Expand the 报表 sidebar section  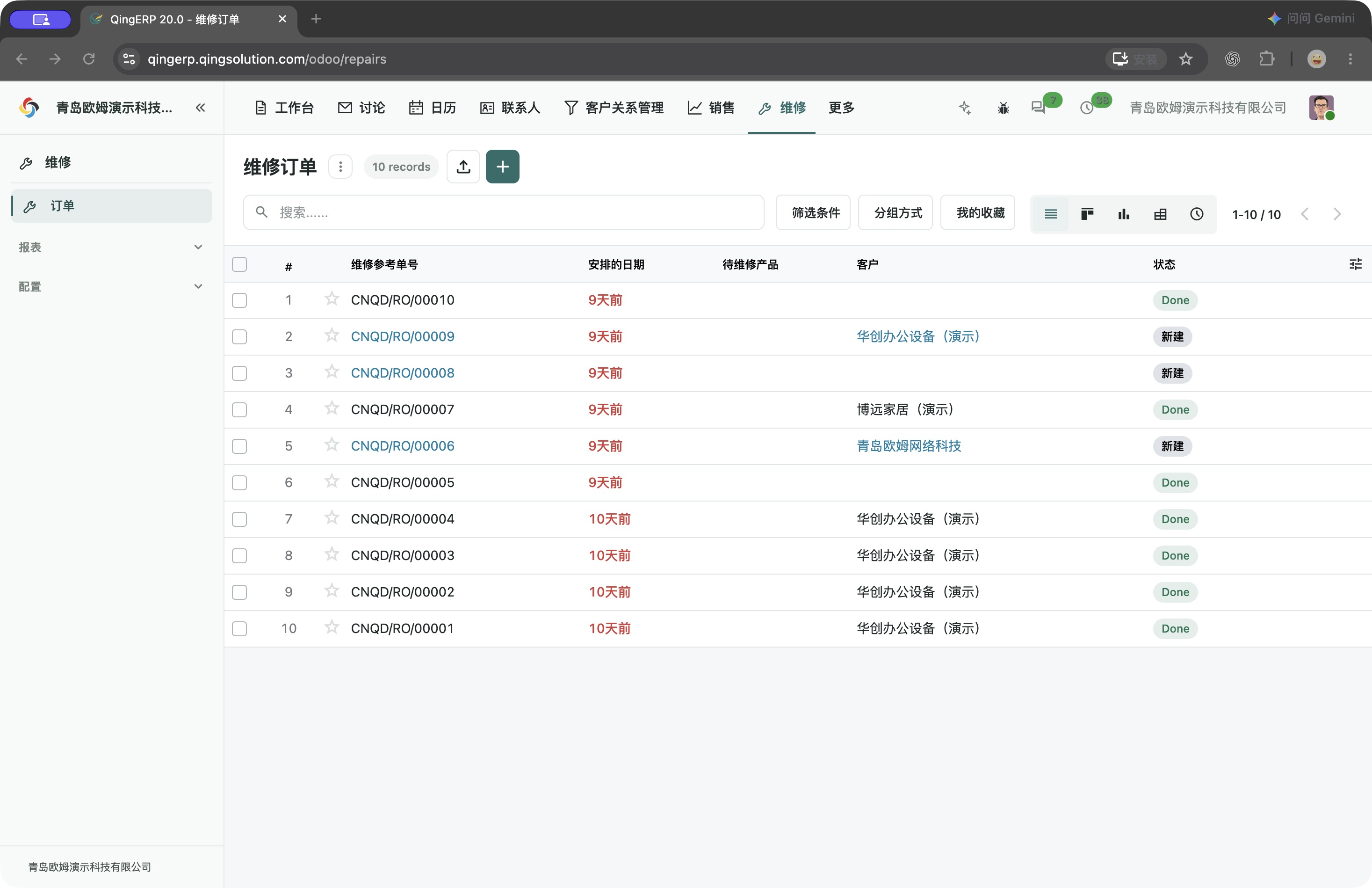point(111,247)
